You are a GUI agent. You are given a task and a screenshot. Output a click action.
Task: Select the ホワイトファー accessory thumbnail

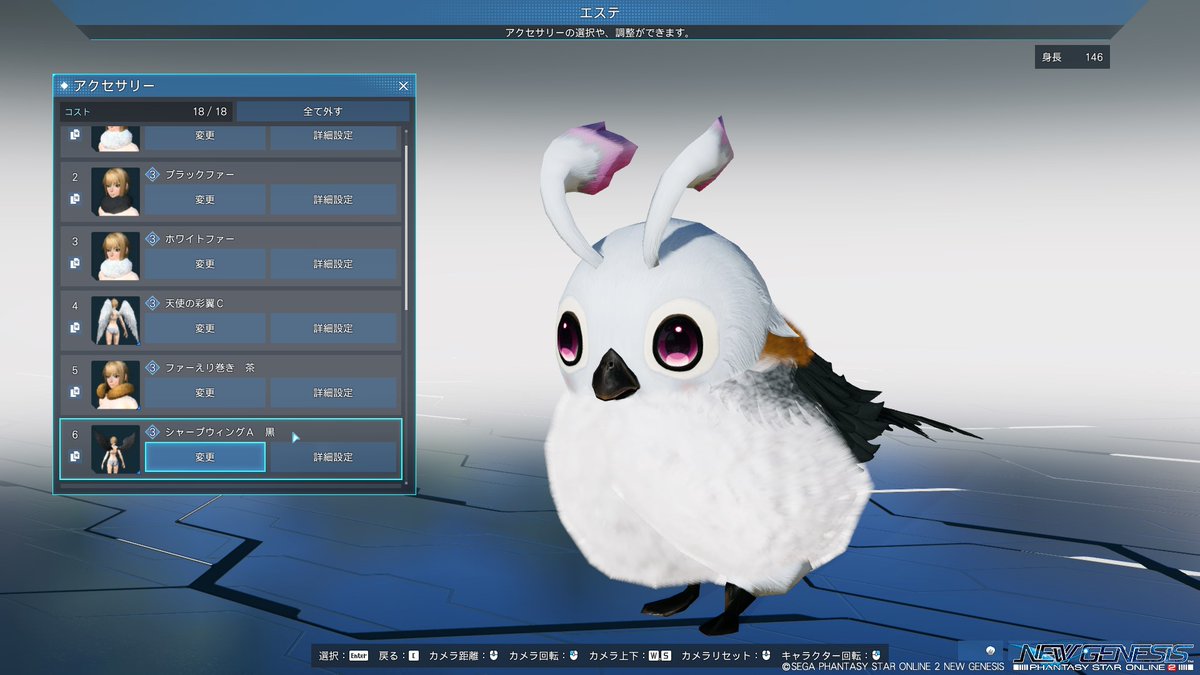(x=115, y=256)
